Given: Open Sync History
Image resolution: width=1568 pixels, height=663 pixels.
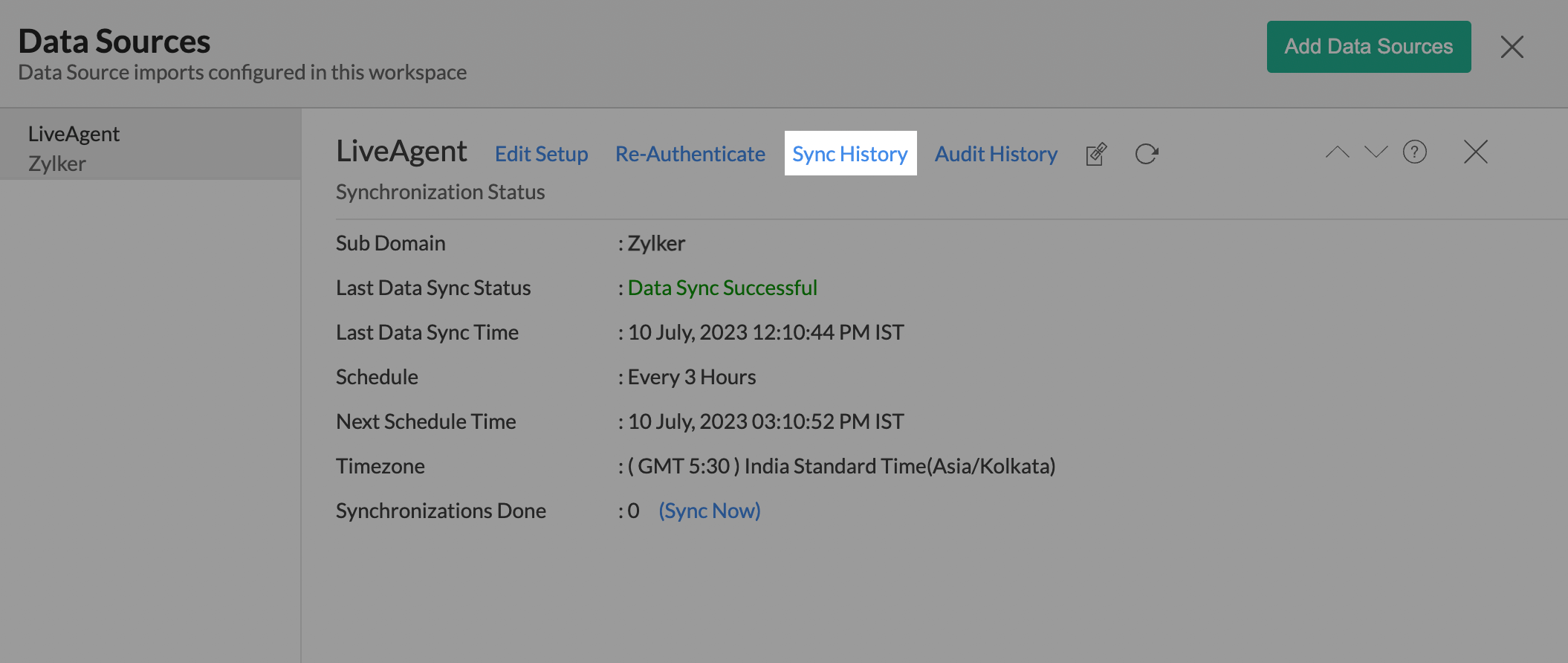Looking at the screenshot, I should (x=850, y=154).
